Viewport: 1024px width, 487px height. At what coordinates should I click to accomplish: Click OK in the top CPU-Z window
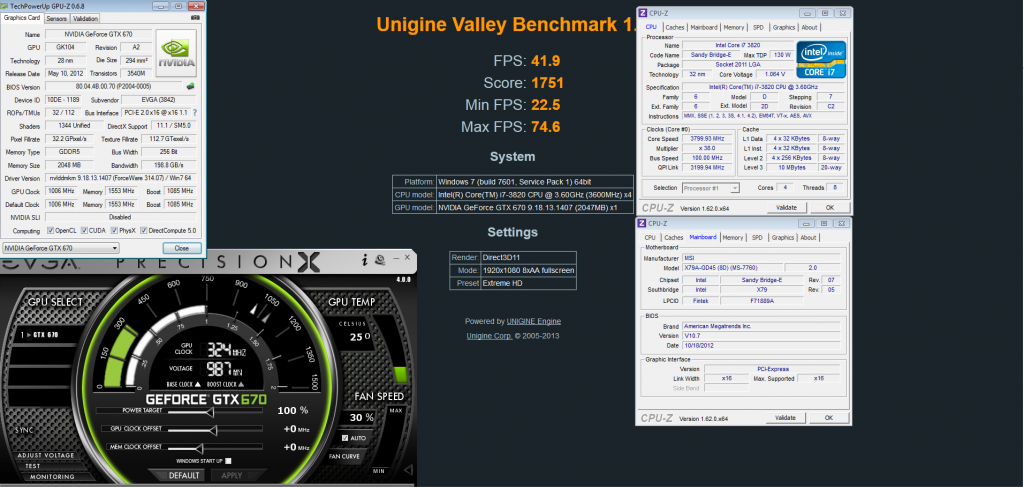coord(829,208)
